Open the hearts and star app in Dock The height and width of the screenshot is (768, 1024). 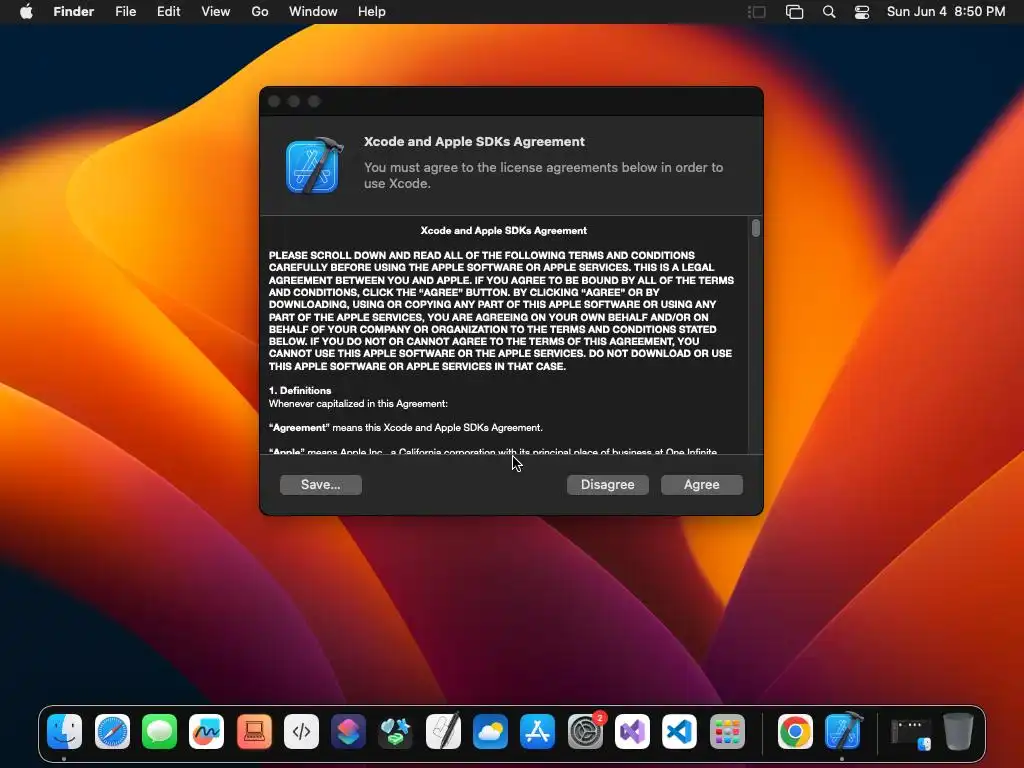point(396,731)
